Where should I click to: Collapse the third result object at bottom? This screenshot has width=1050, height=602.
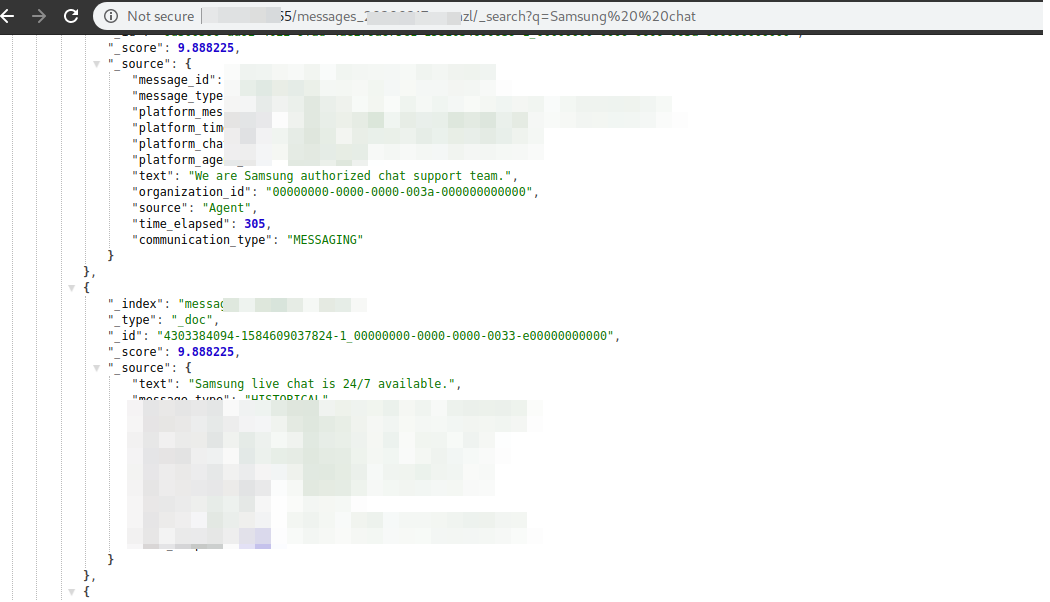(x=72, y=592)
